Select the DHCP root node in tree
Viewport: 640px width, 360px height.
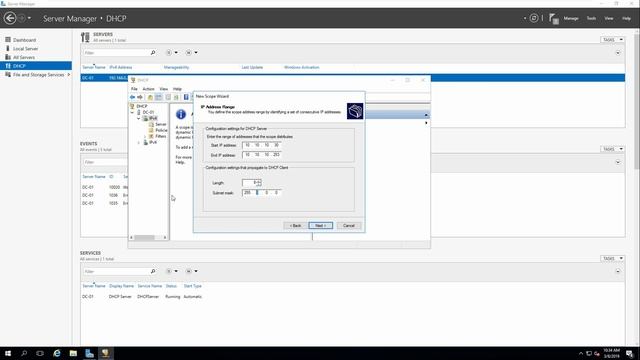pos(142,106)
